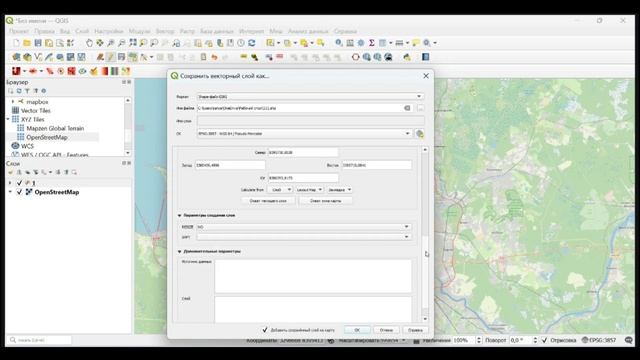Open the View menu
640x360 pixels.
pyautogui.click(x=65, y=31)
